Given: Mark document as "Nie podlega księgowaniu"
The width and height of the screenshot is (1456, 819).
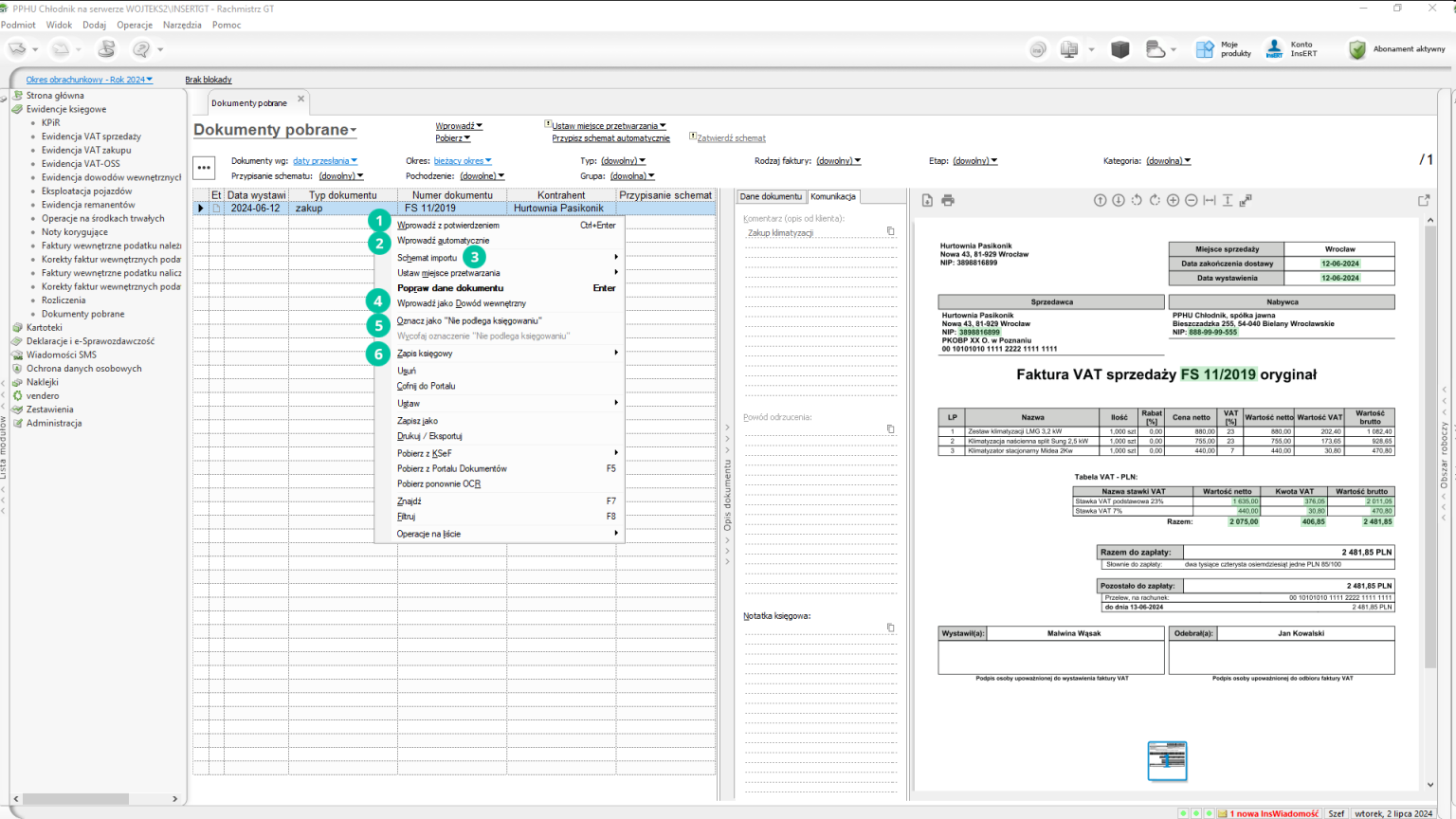Looking at the screenshot, I should [x=469, y=320].
